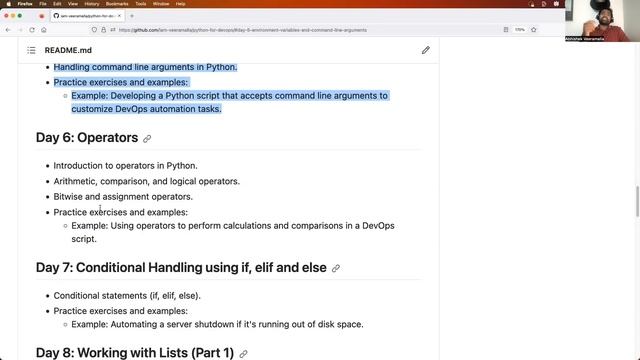The image size is (640, 360).
Task: Click 'Bitwise and assignment operators.' bullet
Action: click(x=123, y=197)
